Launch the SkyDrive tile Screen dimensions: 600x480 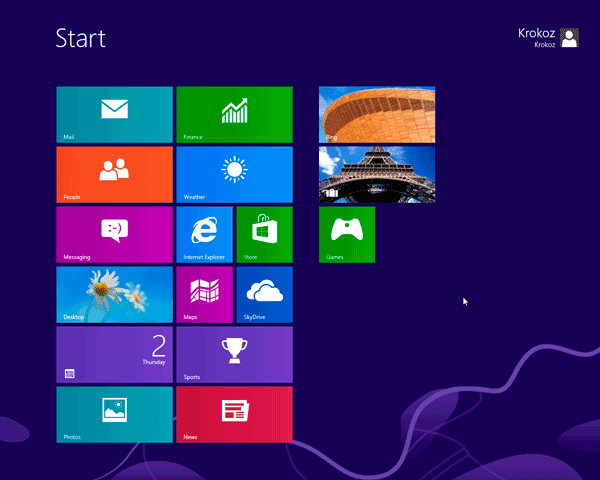pos(264,295)
